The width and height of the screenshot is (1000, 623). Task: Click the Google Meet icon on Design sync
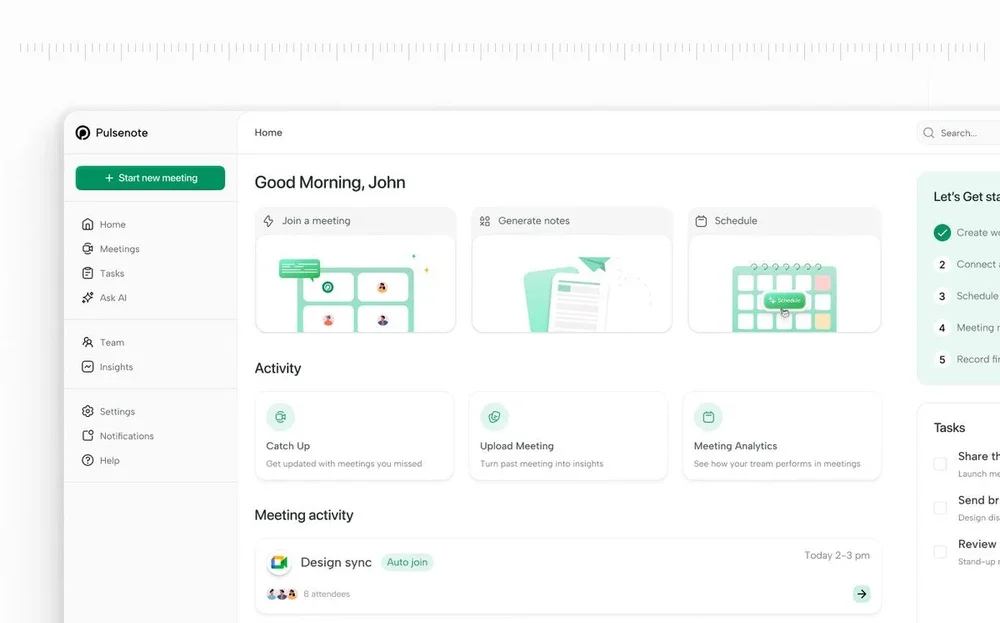(279, 562)
